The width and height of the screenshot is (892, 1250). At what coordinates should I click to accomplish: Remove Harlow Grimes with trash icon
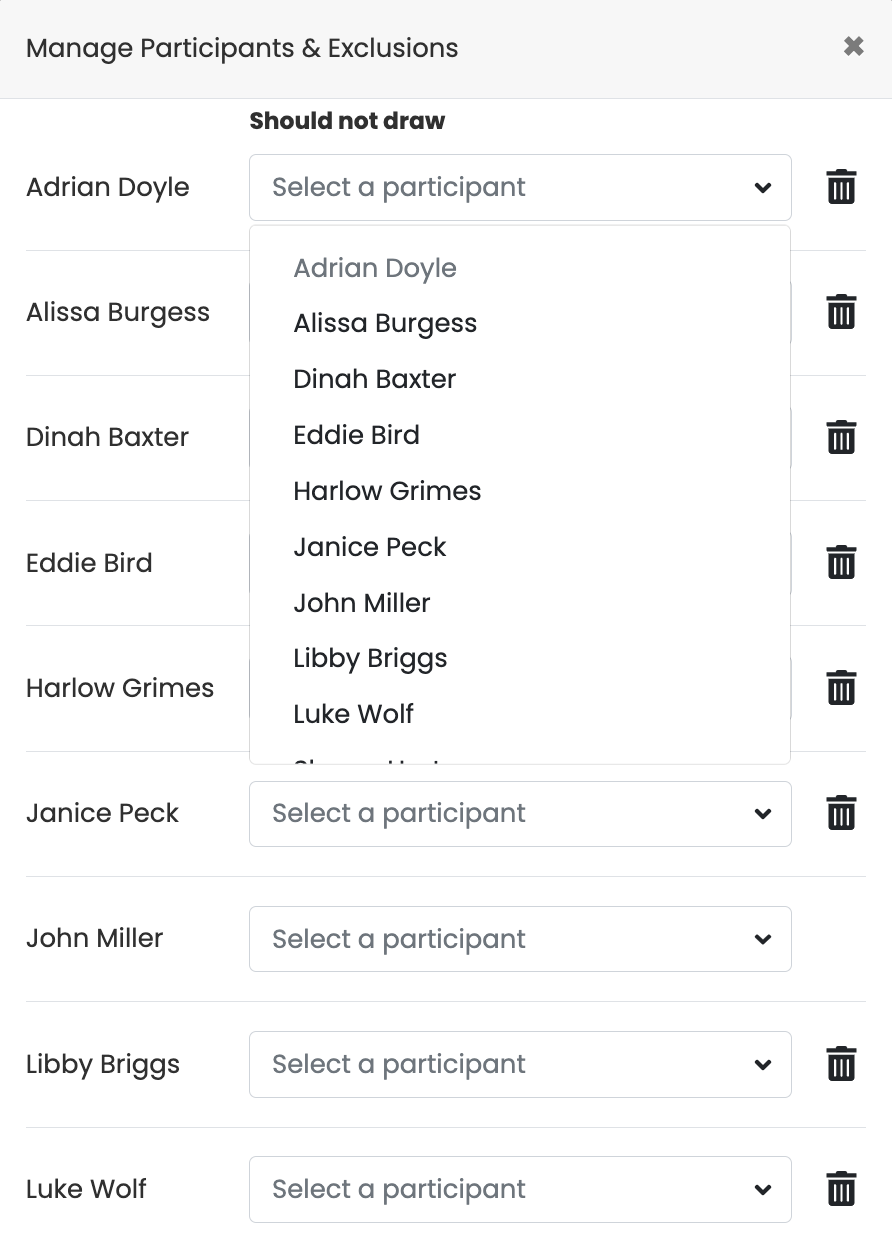pos(841,688)
